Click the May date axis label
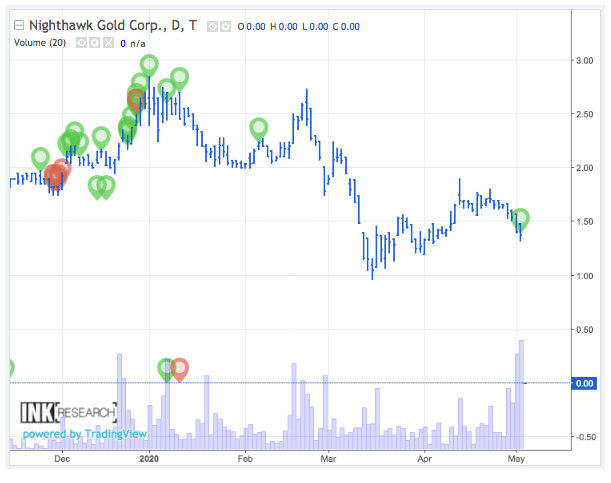The height and width of the screenshot is (483, 611). [516, 459]
